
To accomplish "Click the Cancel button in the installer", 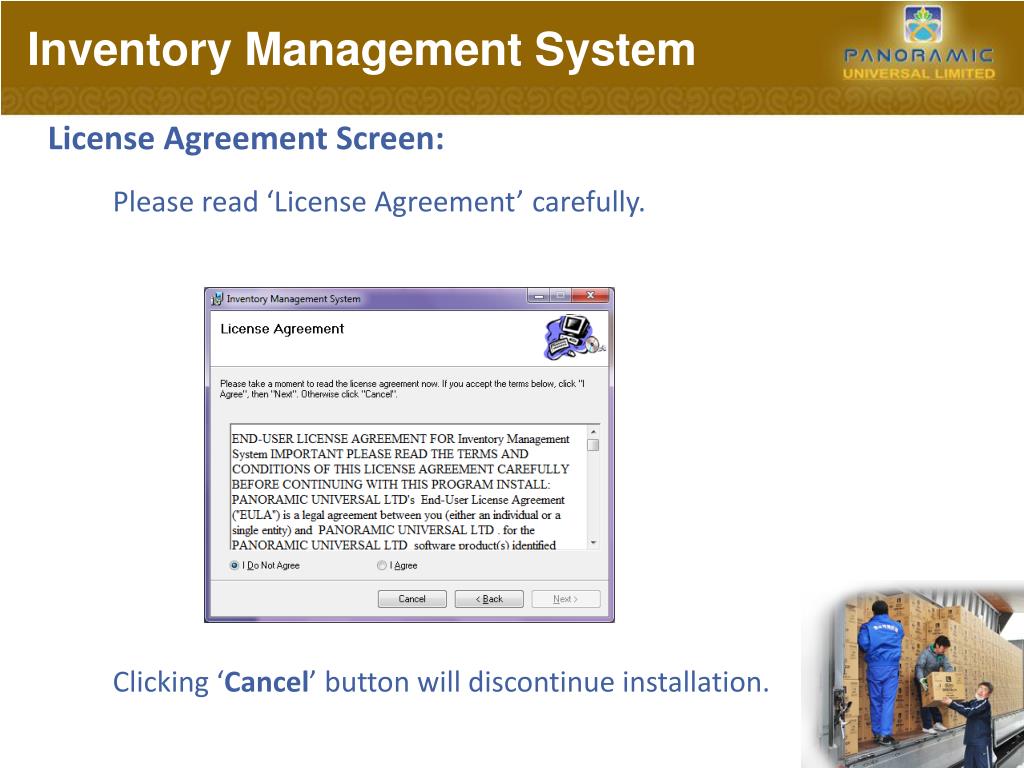I will pyautogui.click(x=412, y=599).
